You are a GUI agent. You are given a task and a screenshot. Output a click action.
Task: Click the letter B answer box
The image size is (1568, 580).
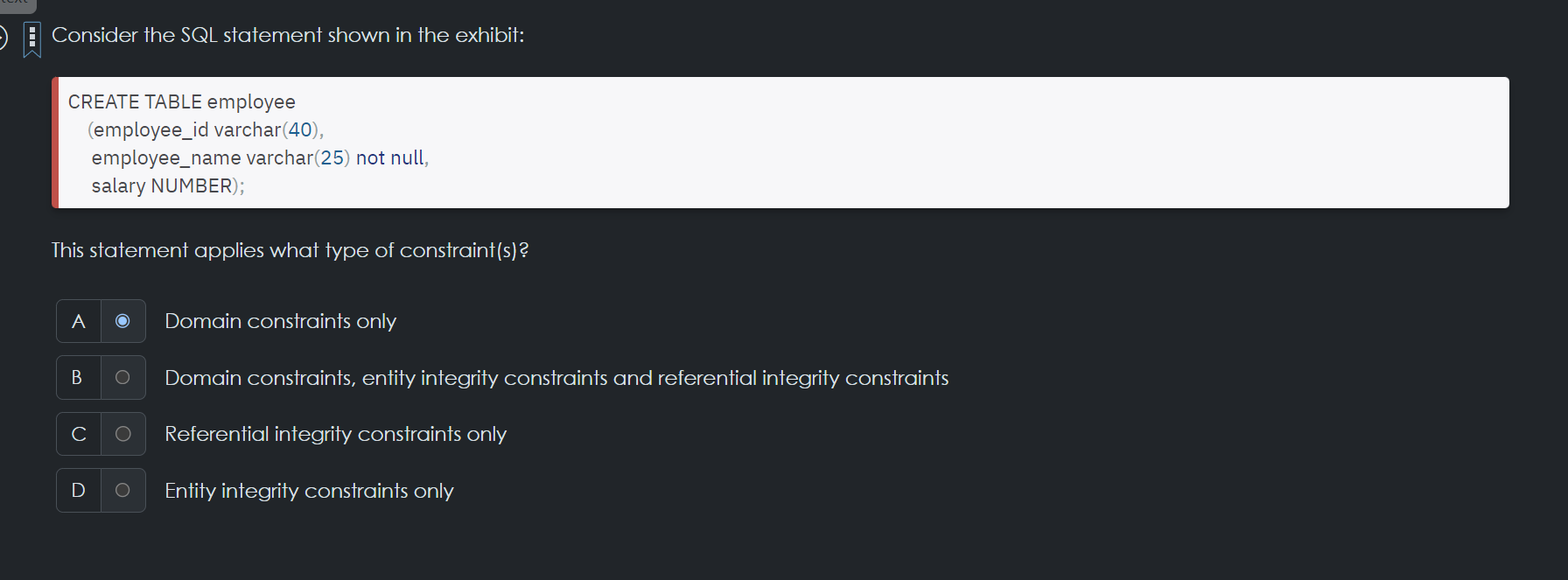click(79, 377)
